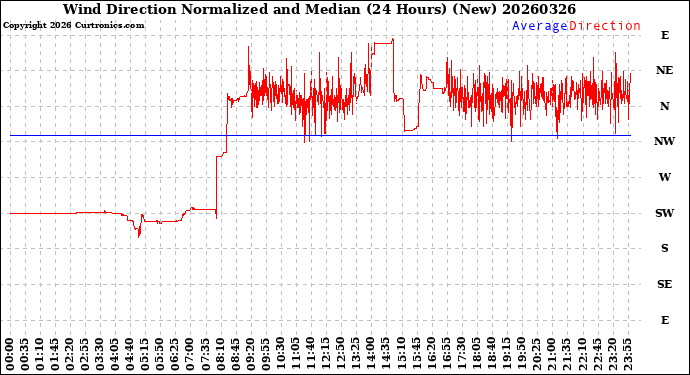
Task: Click the 03:30 time label
Action: [100, 355]
